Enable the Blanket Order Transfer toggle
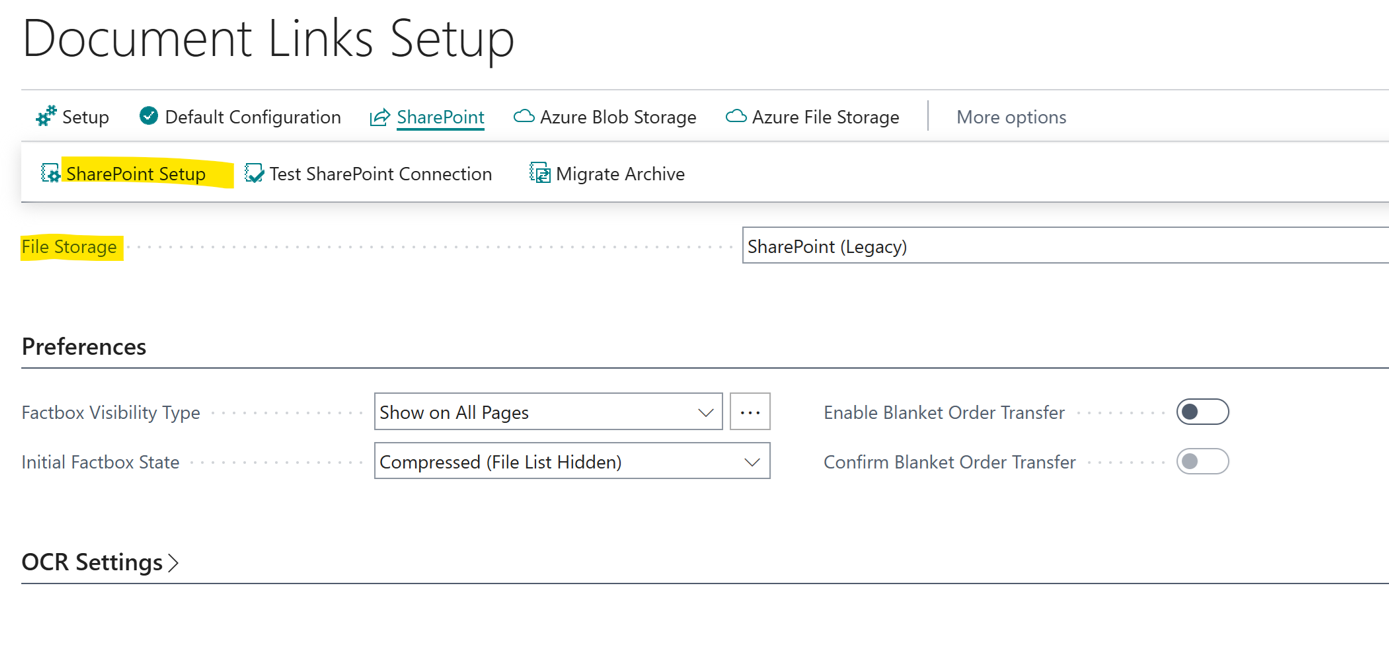The image size is (1389, 663). click(x=1202, y=412)
